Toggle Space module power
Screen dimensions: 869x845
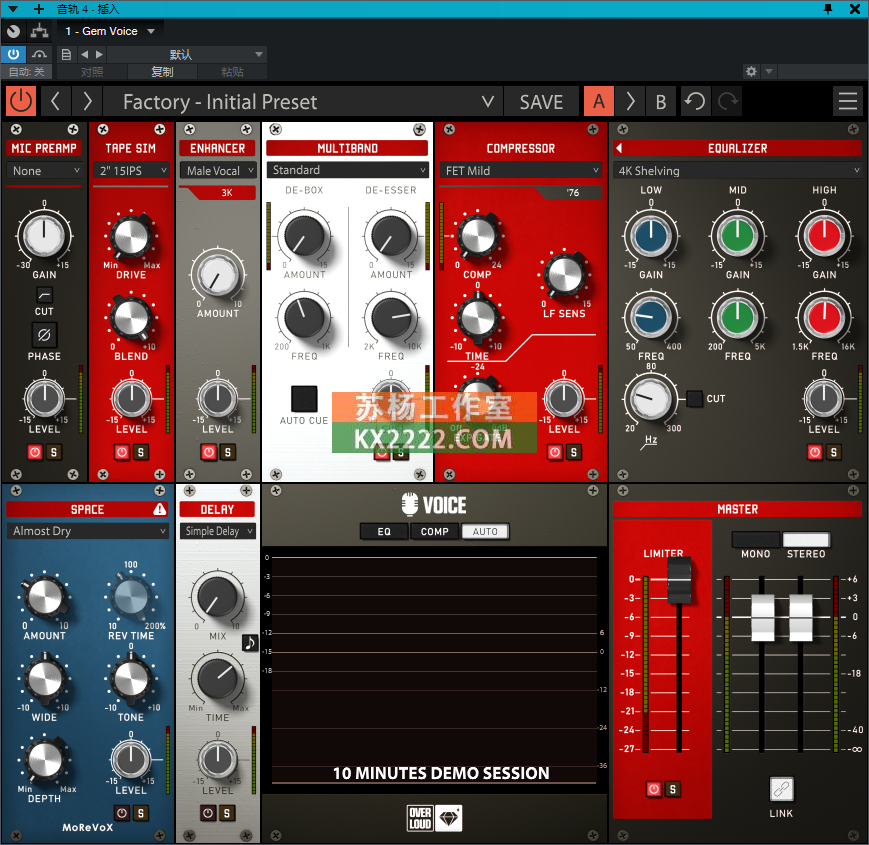122,813
